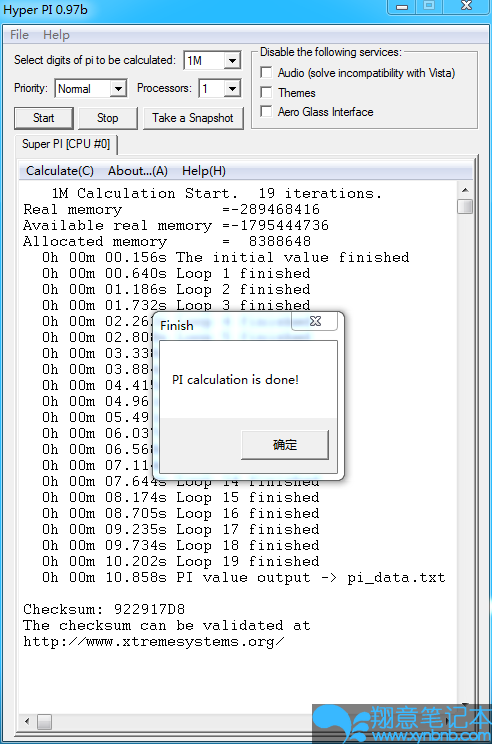
Task: Click the Start button
Action: pyautogui.click(x=44, y=118)
